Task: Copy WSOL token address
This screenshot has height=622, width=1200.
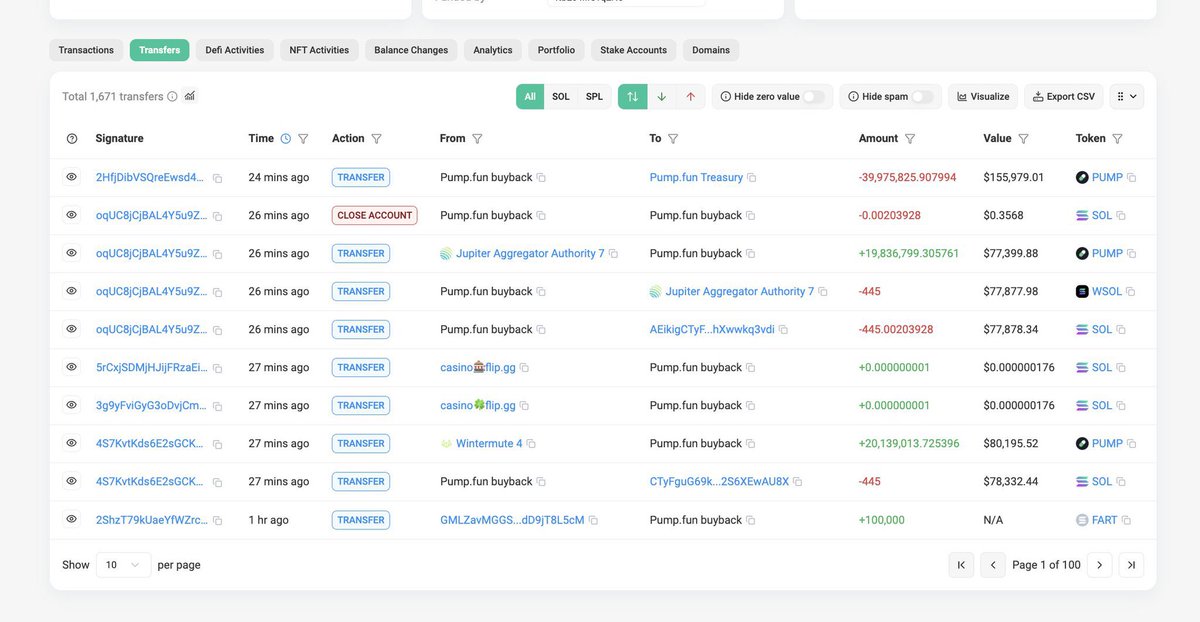Action: (1131, 292)
